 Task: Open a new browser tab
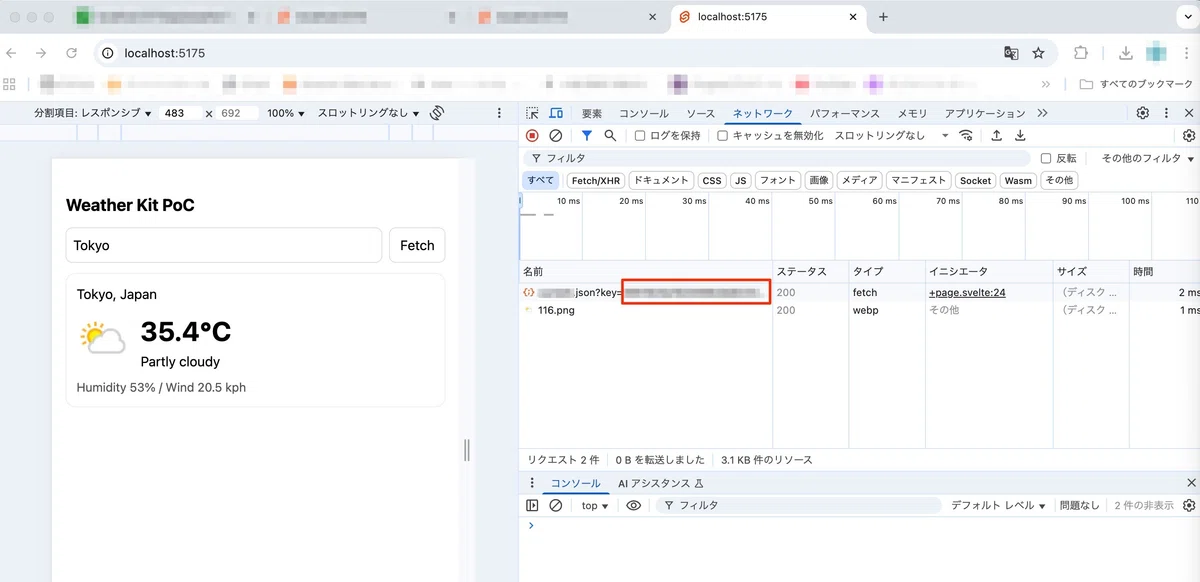[x=883, y=17]
